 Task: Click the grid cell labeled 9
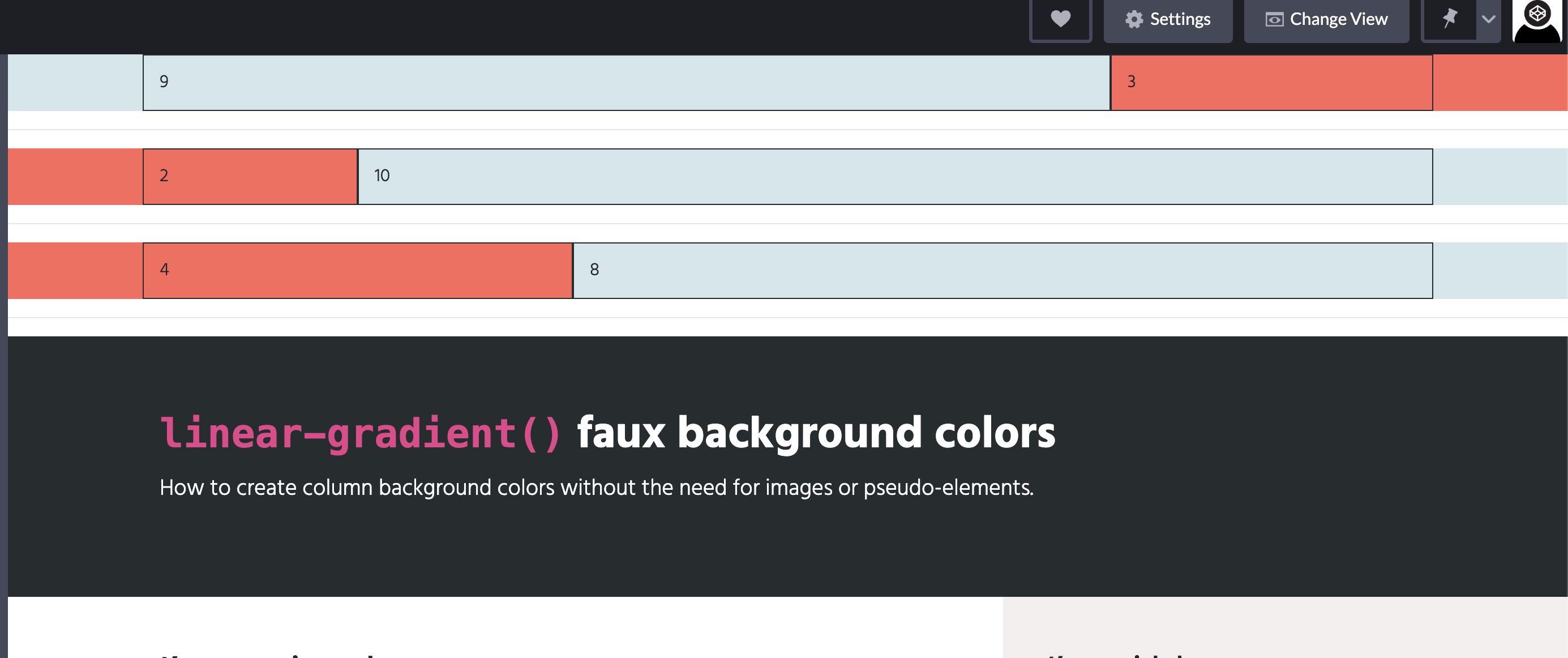tap(626, 82)
